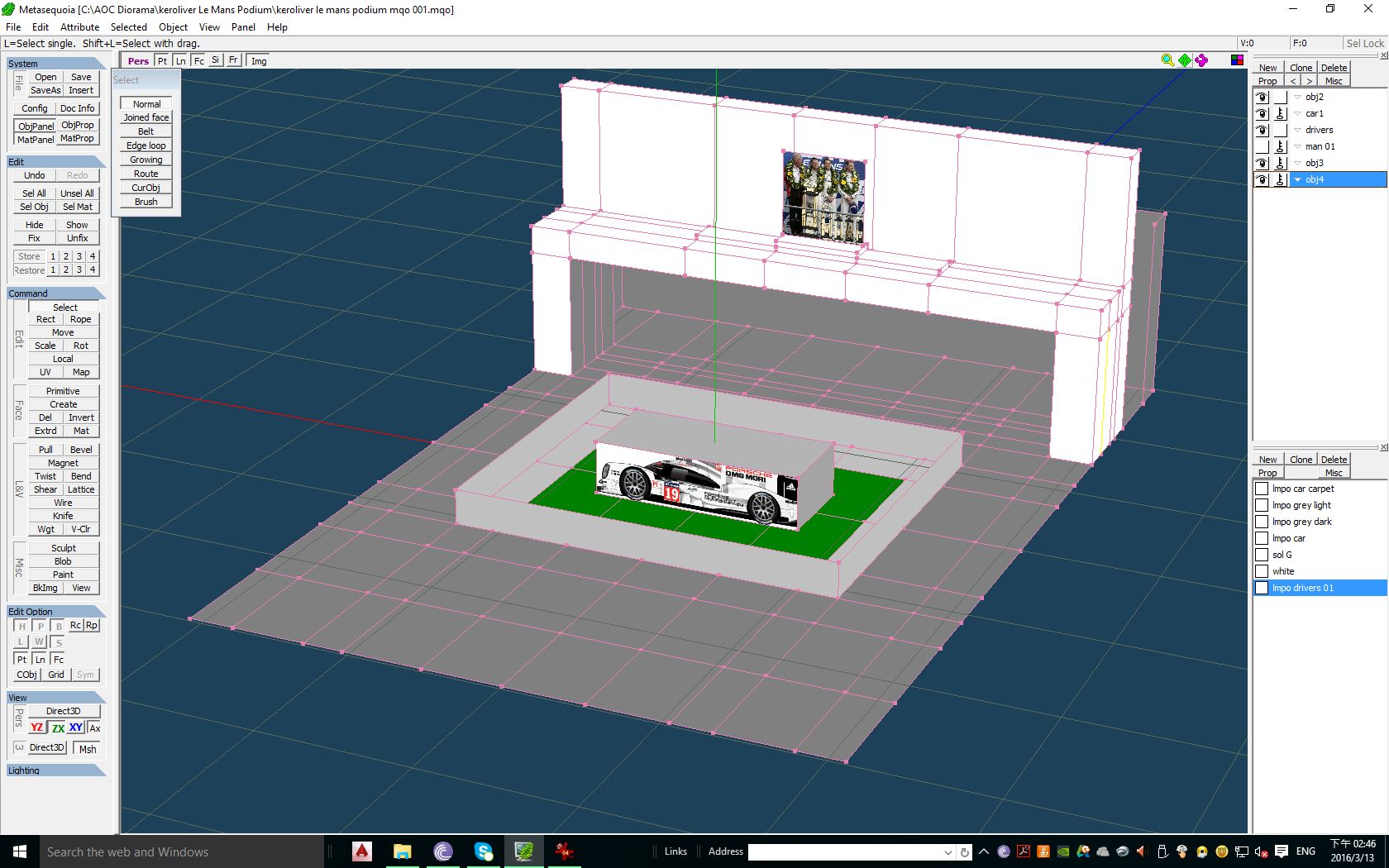1389x868 pixels.
Task: Click the red YZ axis button
Action: (36, 727)
